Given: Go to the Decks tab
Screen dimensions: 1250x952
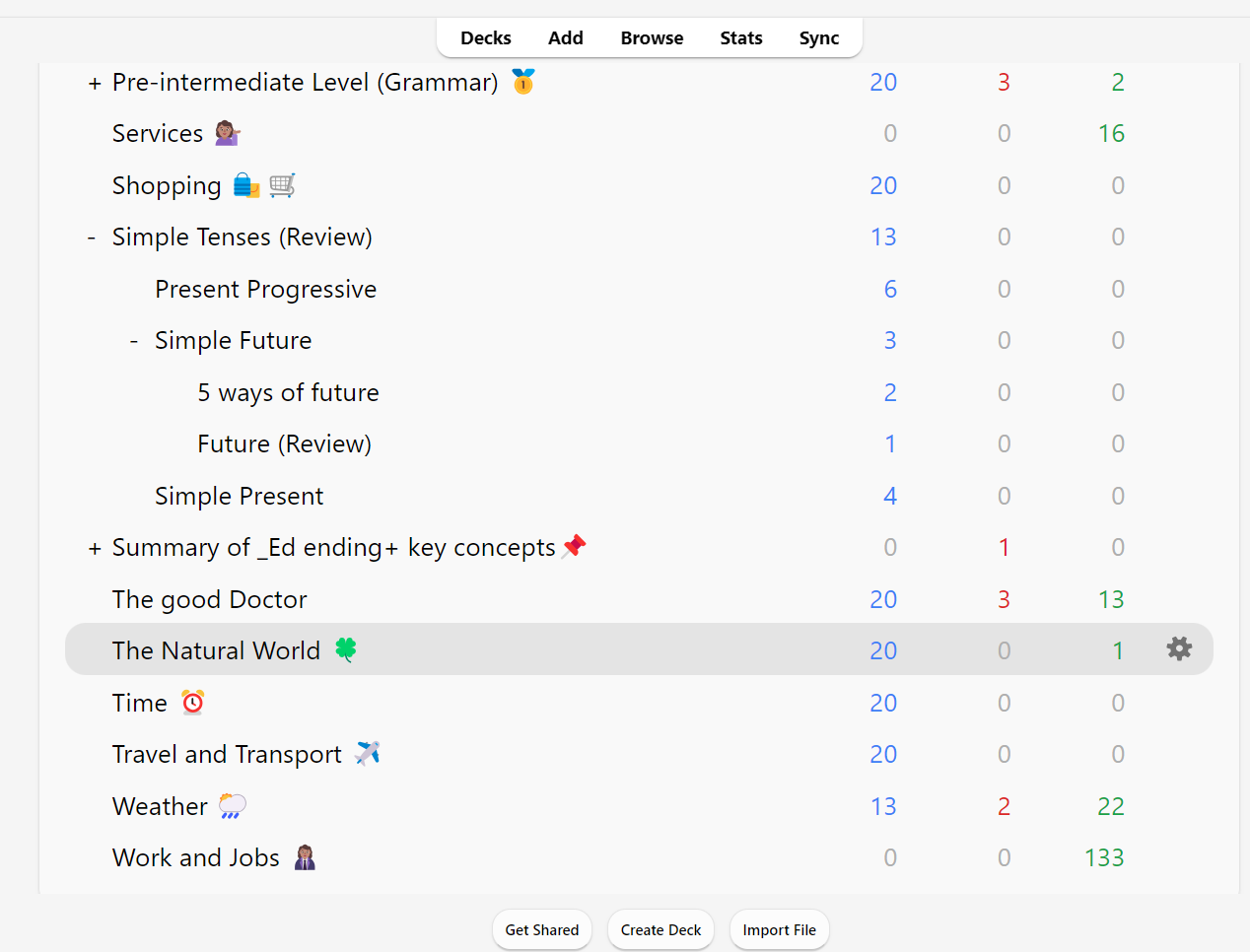Looking at the screenshot, I should tap(486, 38).
